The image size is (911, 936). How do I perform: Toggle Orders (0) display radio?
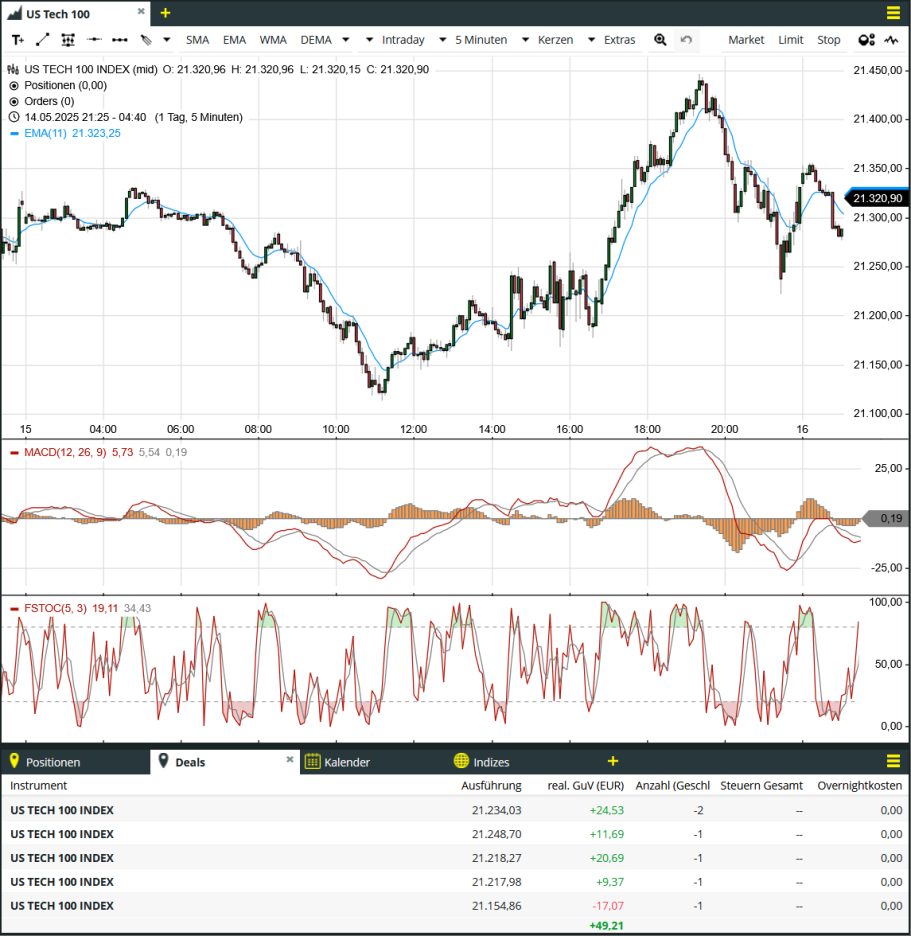tap(14, 101)
